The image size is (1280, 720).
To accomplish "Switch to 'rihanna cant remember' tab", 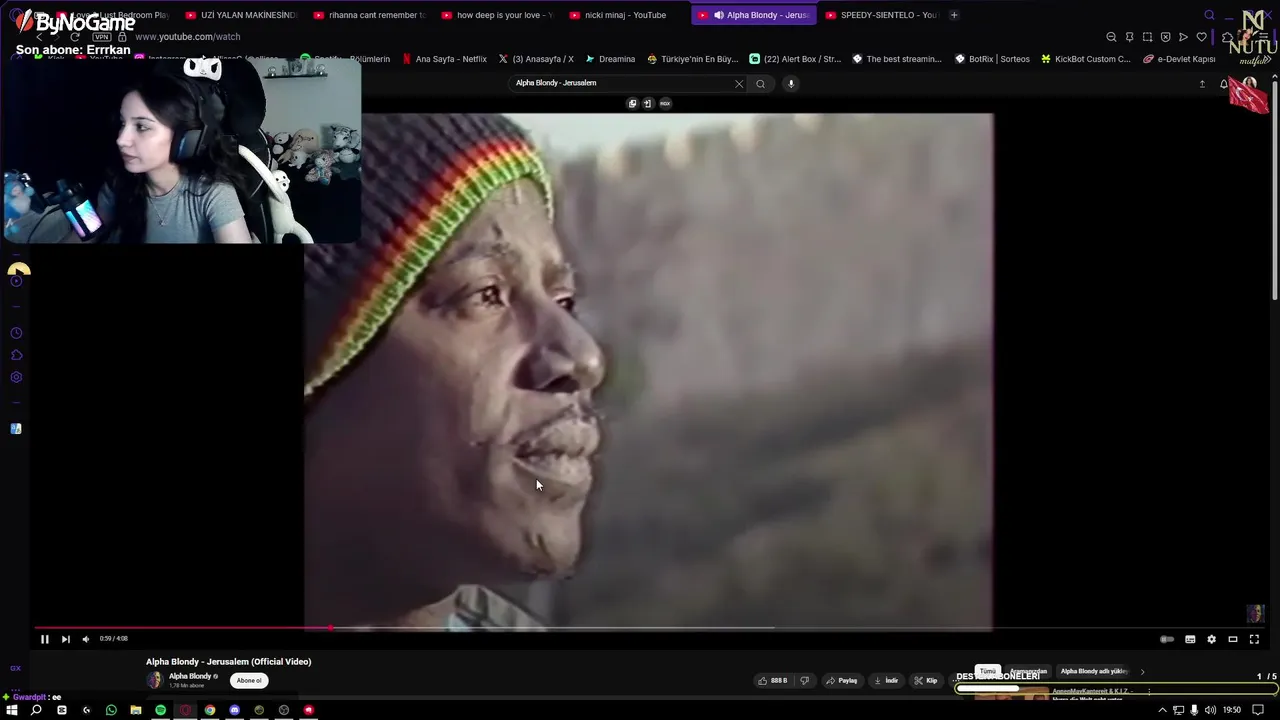I will tap(370, 15).
